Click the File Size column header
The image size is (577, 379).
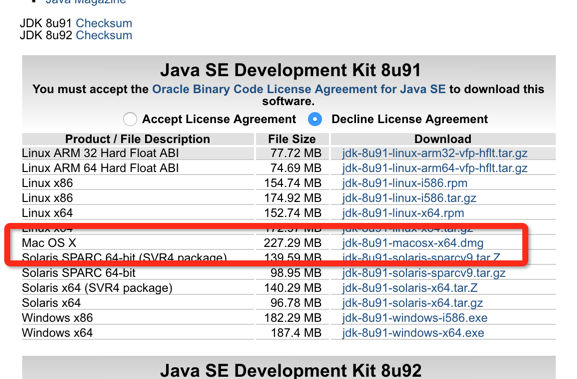(x=292, y=139)
